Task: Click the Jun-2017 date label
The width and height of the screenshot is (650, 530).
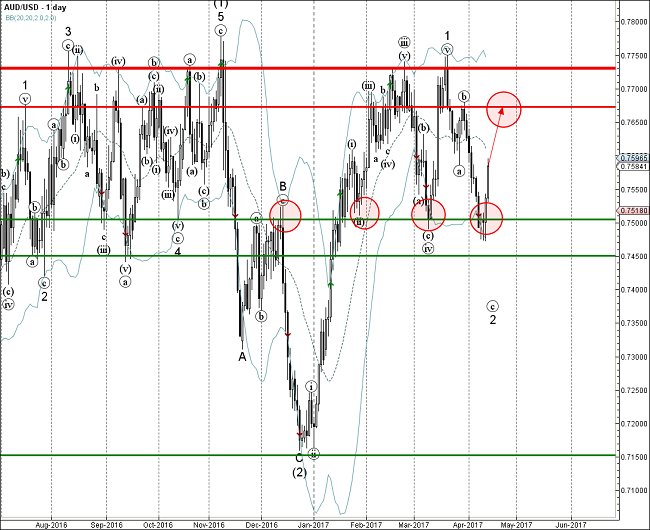Action: coord(569,523)
